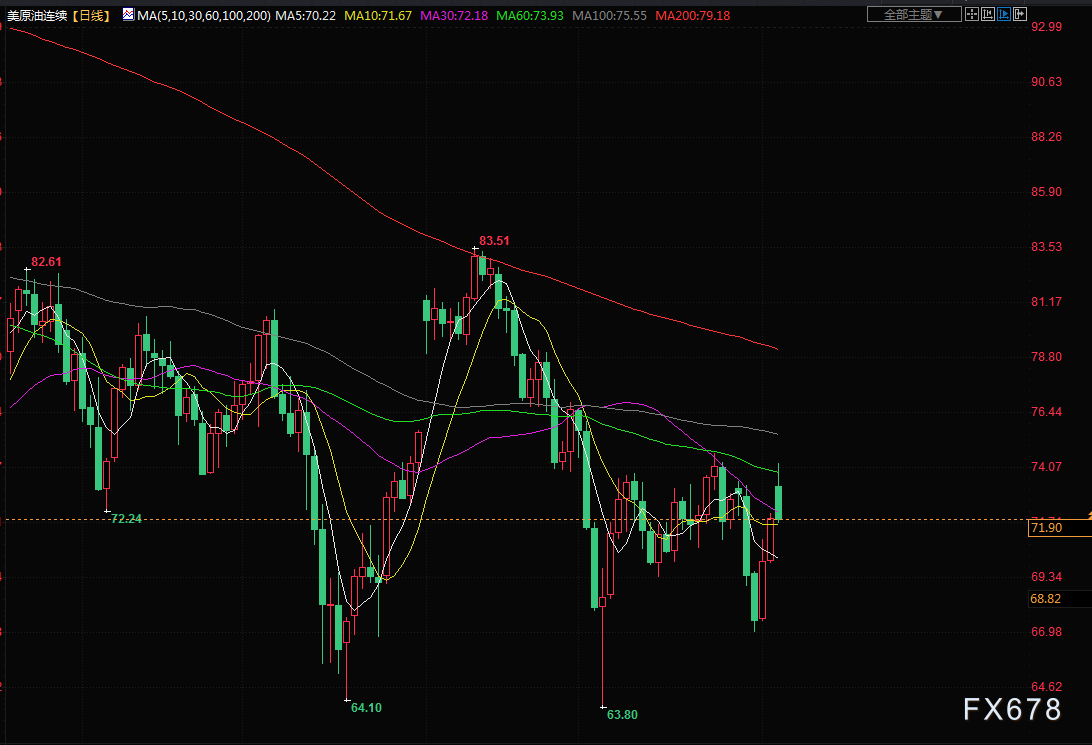Click the 64.10 low price marker
This screenshot has width=1092, height=745.
pos(366,708)
